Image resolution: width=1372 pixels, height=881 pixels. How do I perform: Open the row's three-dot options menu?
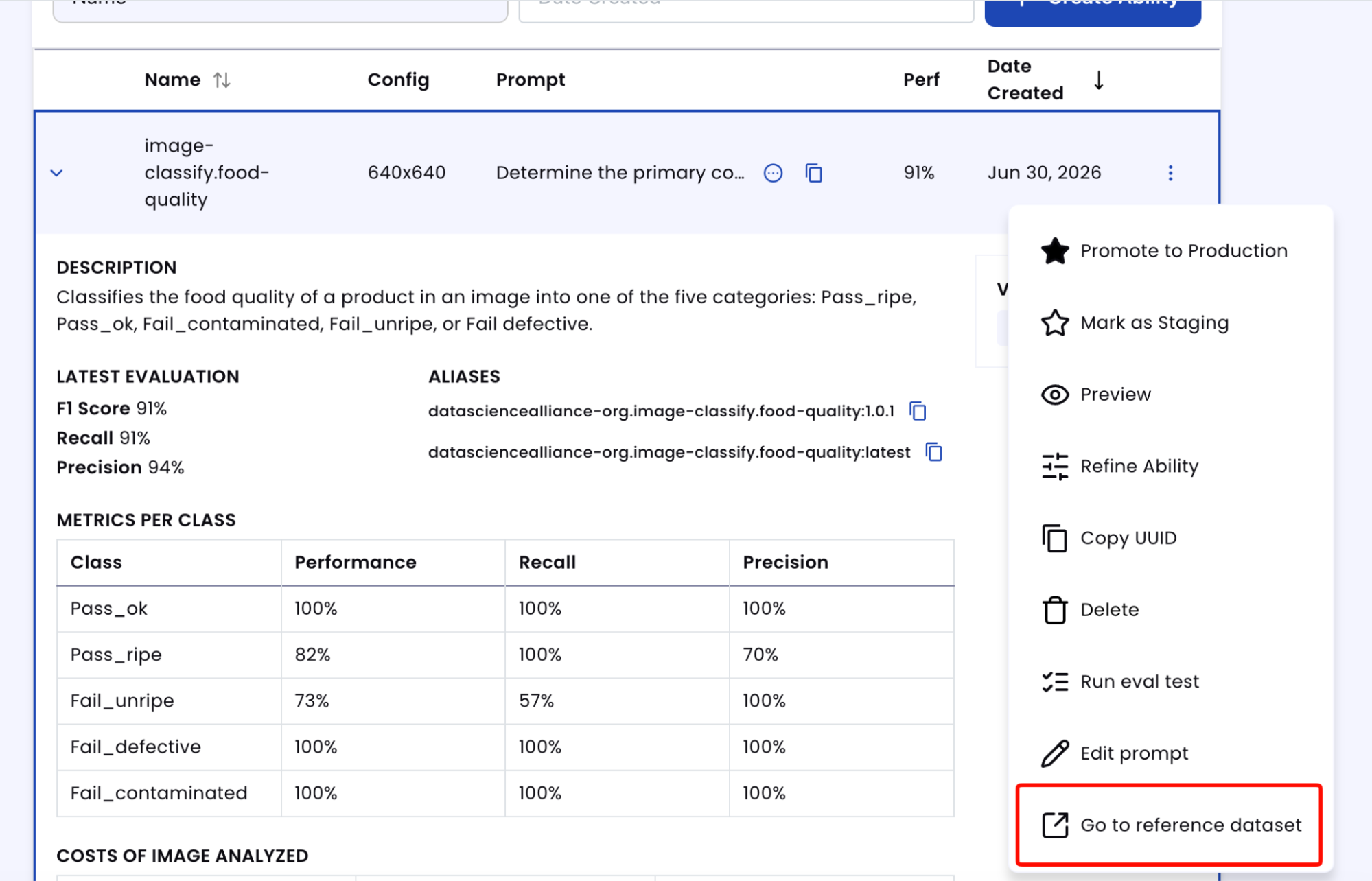coord(1170,173)
